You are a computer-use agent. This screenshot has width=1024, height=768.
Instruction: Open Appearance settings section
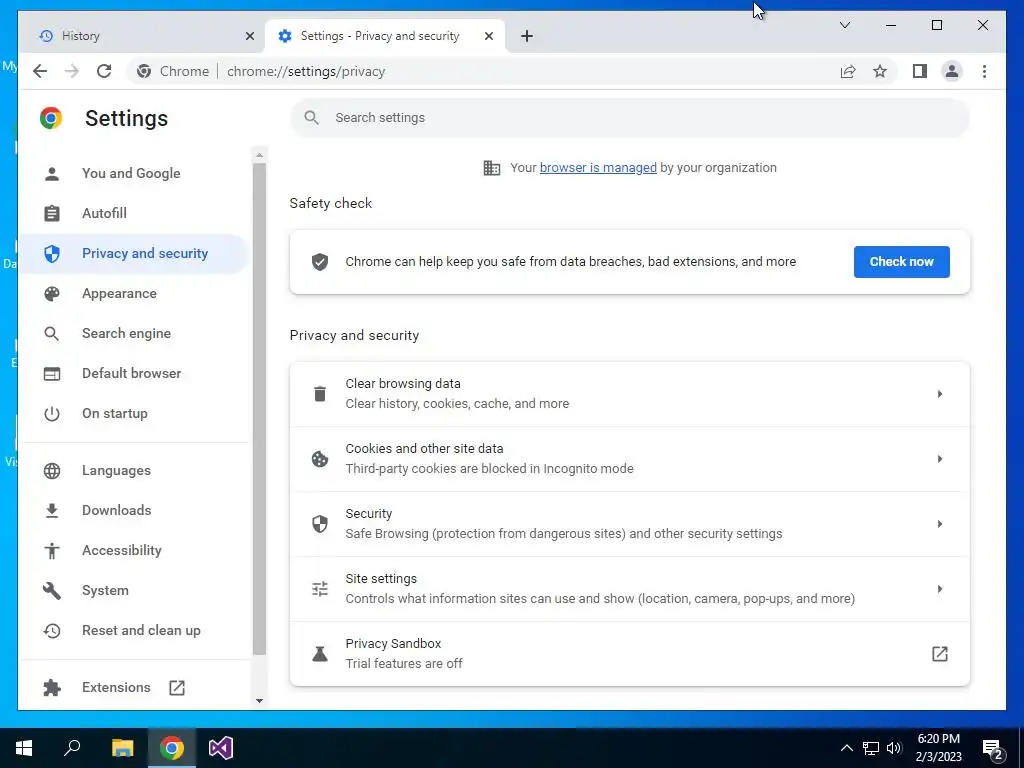pos(133,294)
